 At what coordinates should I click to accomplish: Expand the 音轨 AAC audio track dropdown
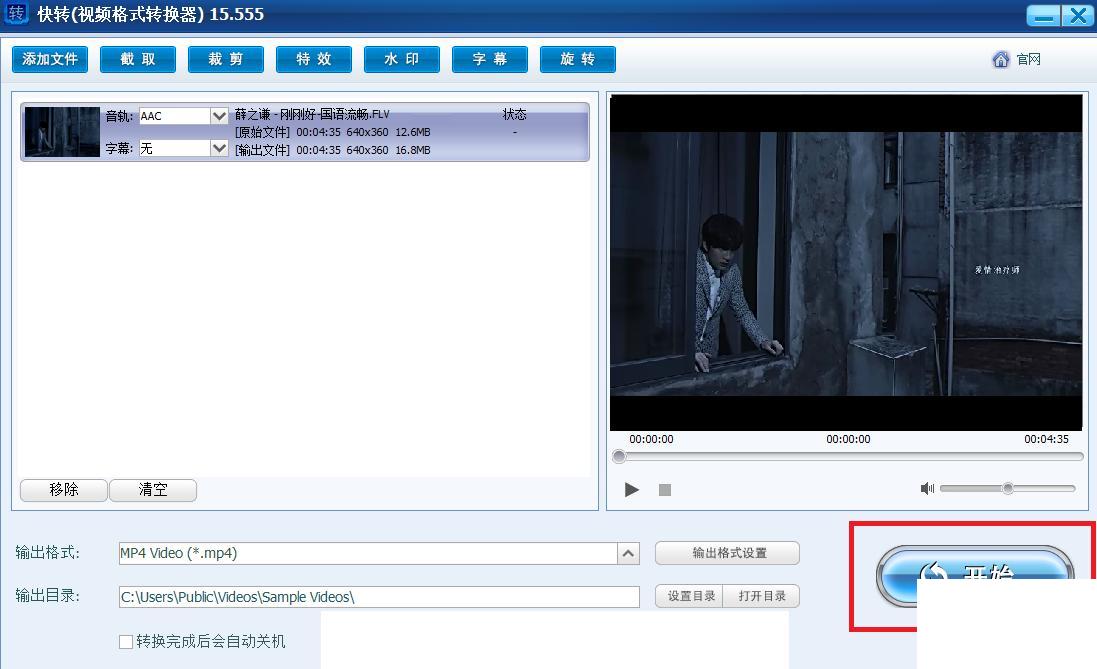click(x=219, y=115)
